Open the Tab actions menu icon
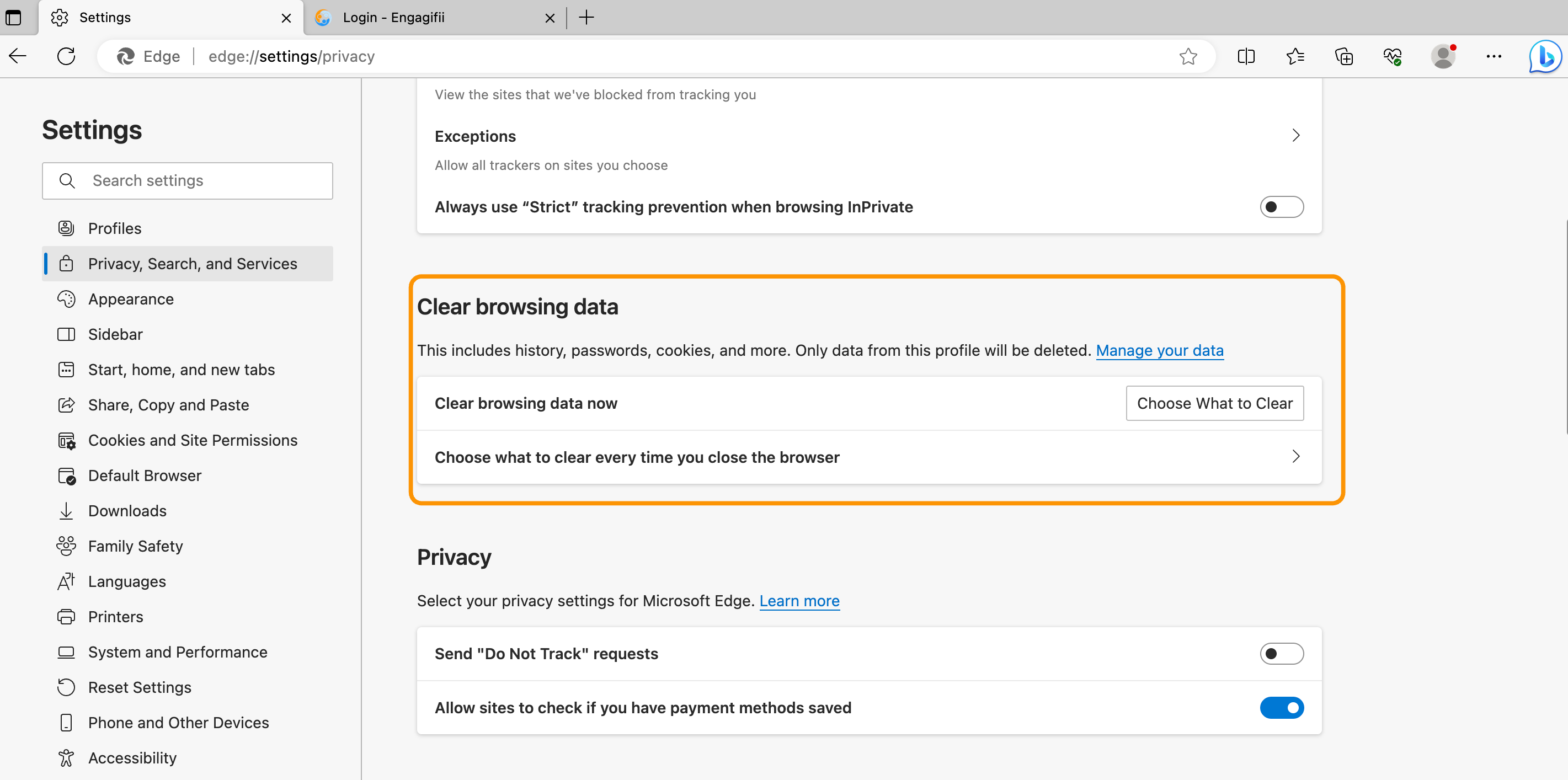The image size is (1568, 780). tap(13, 18)
